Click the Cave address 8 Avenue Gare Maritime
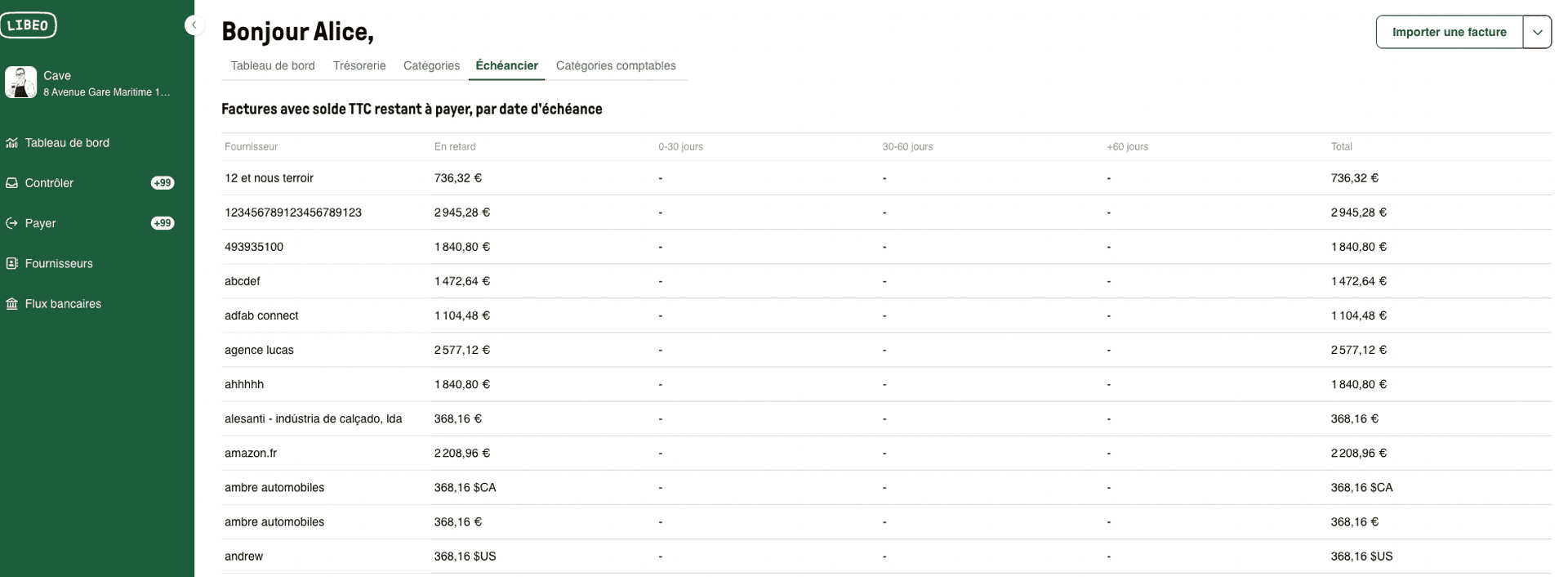 [107, 92]
